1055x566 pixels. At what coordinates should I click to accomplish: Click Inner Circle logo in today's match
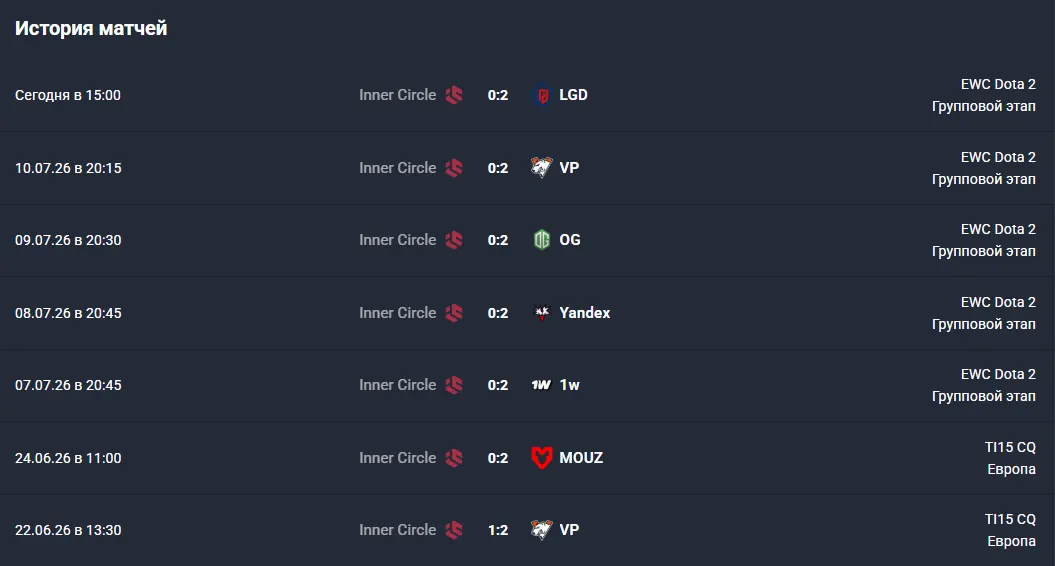point(454,95)
